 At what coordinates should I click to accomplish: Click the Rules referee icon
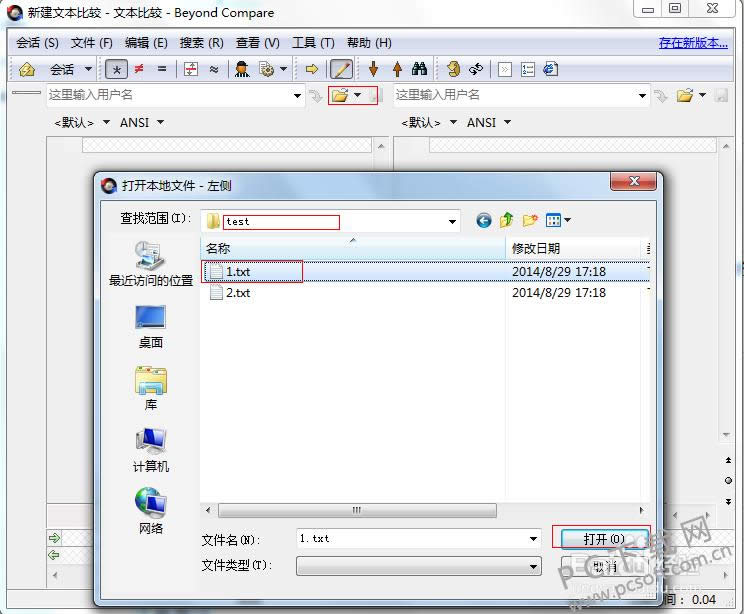[x=242, y=70]
